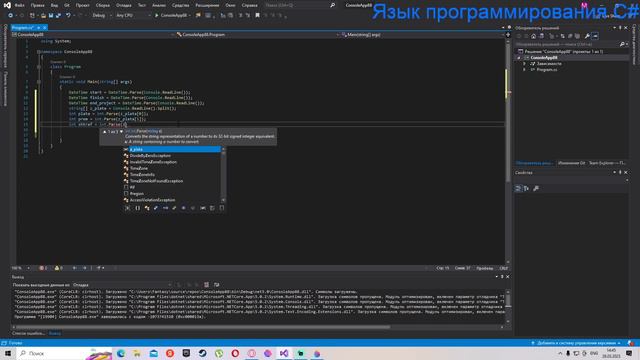Image resolution: width=640 pixels, height=360 pixels.
Task: Toggle first IntelliSense filter icon in filter bar
Action: click(128, 208)
